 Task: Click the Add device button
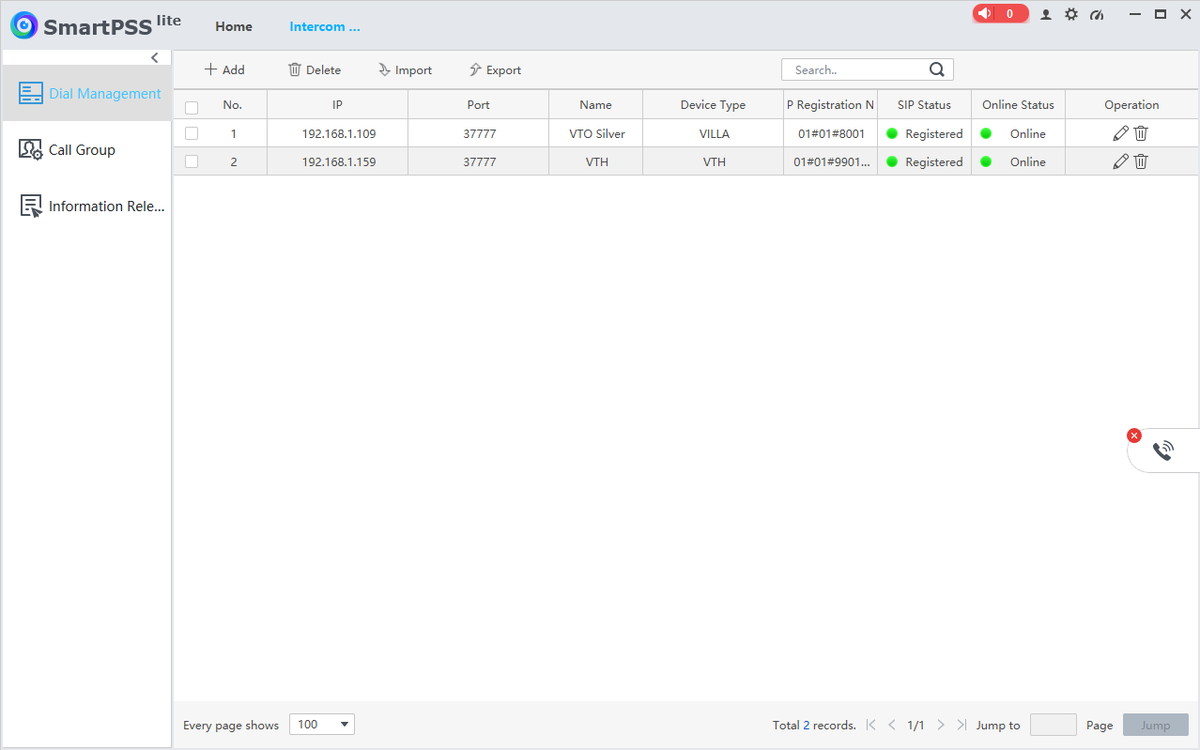point(224,70)
